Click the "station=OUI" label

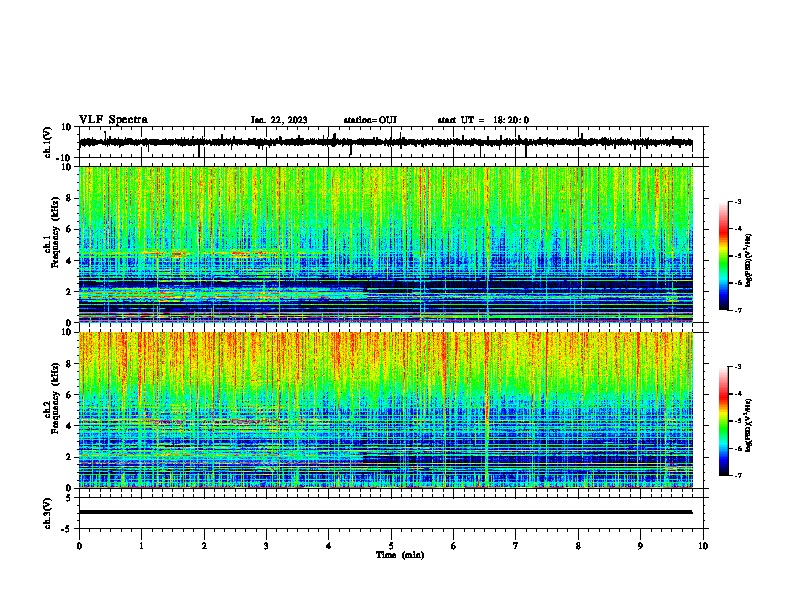(x=370, y=120)
